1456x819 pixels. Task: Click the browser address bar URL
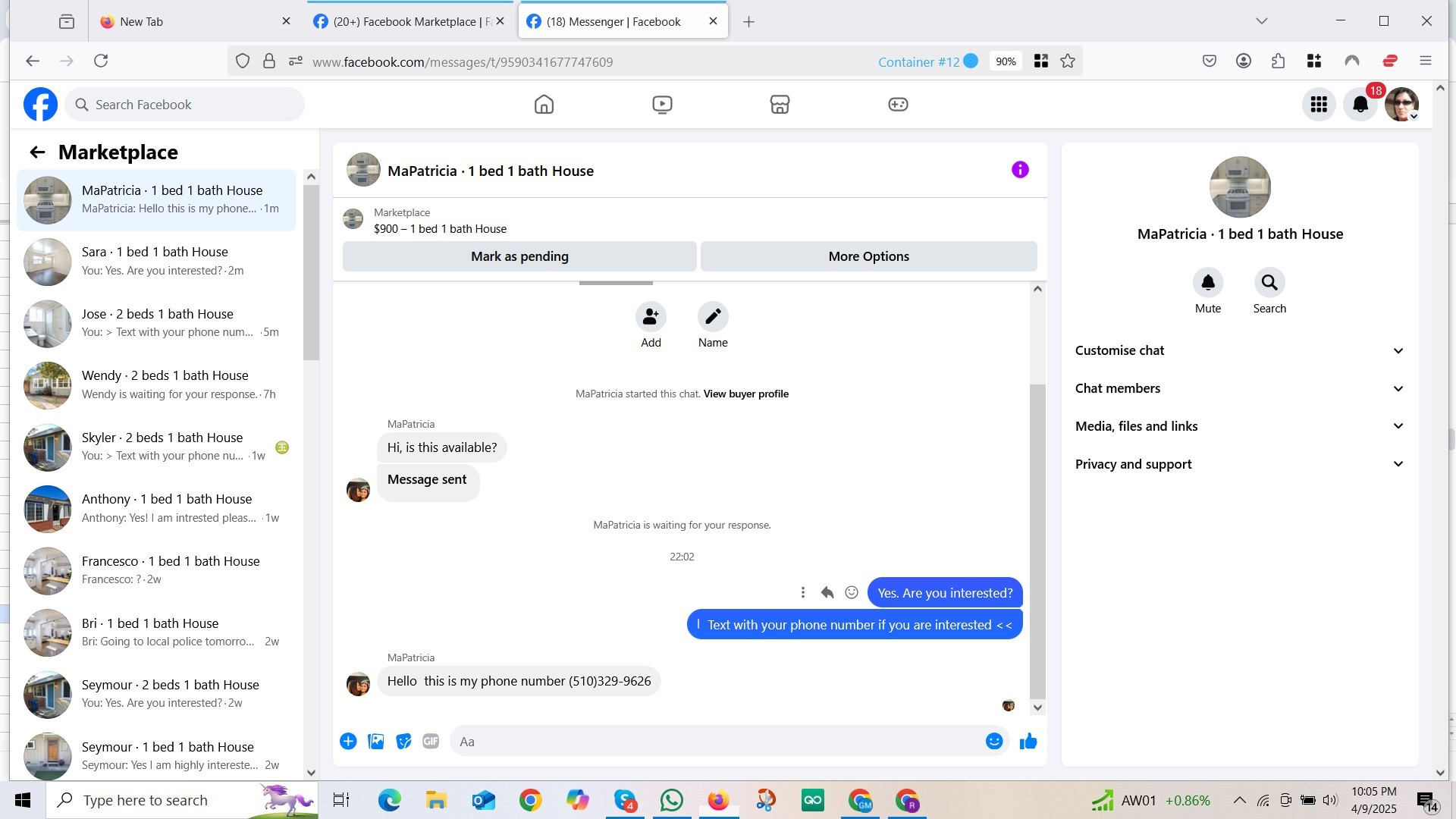(463, 62)
